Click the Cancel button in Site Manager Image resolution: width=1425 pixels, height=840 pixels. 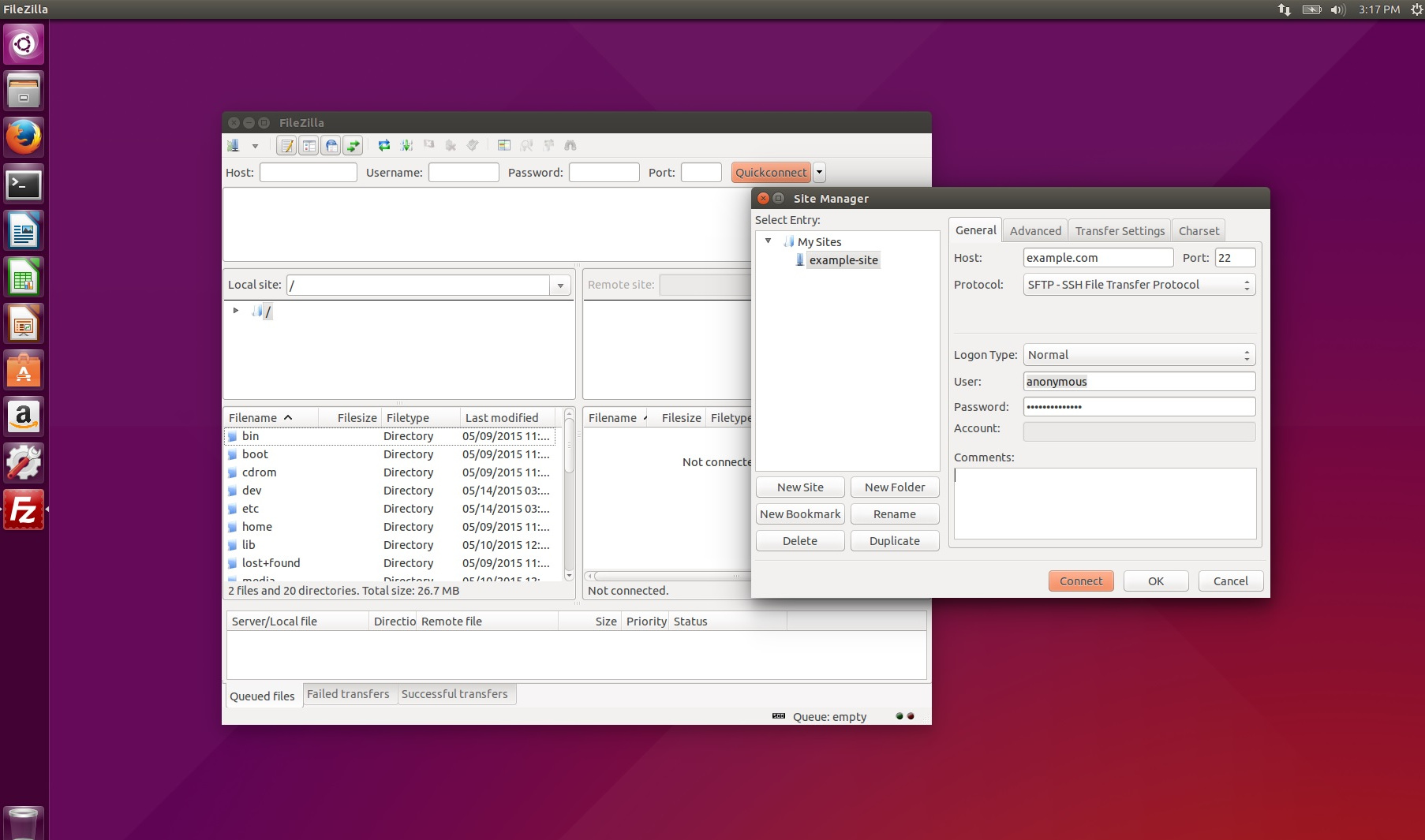pos(1231,581)
